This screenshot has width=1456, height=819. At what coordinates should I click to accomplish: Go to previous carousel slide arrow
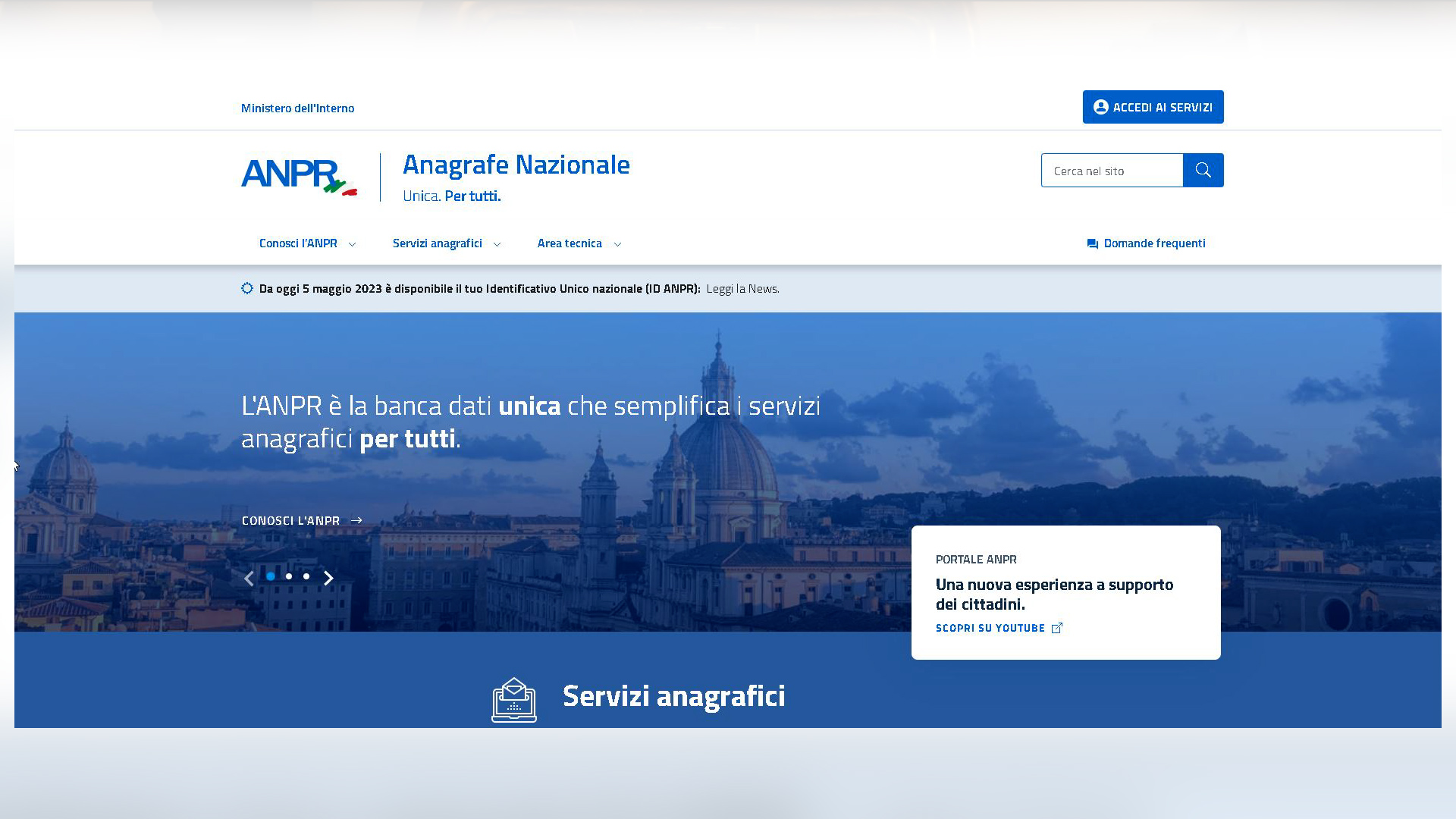pos(249,579)
